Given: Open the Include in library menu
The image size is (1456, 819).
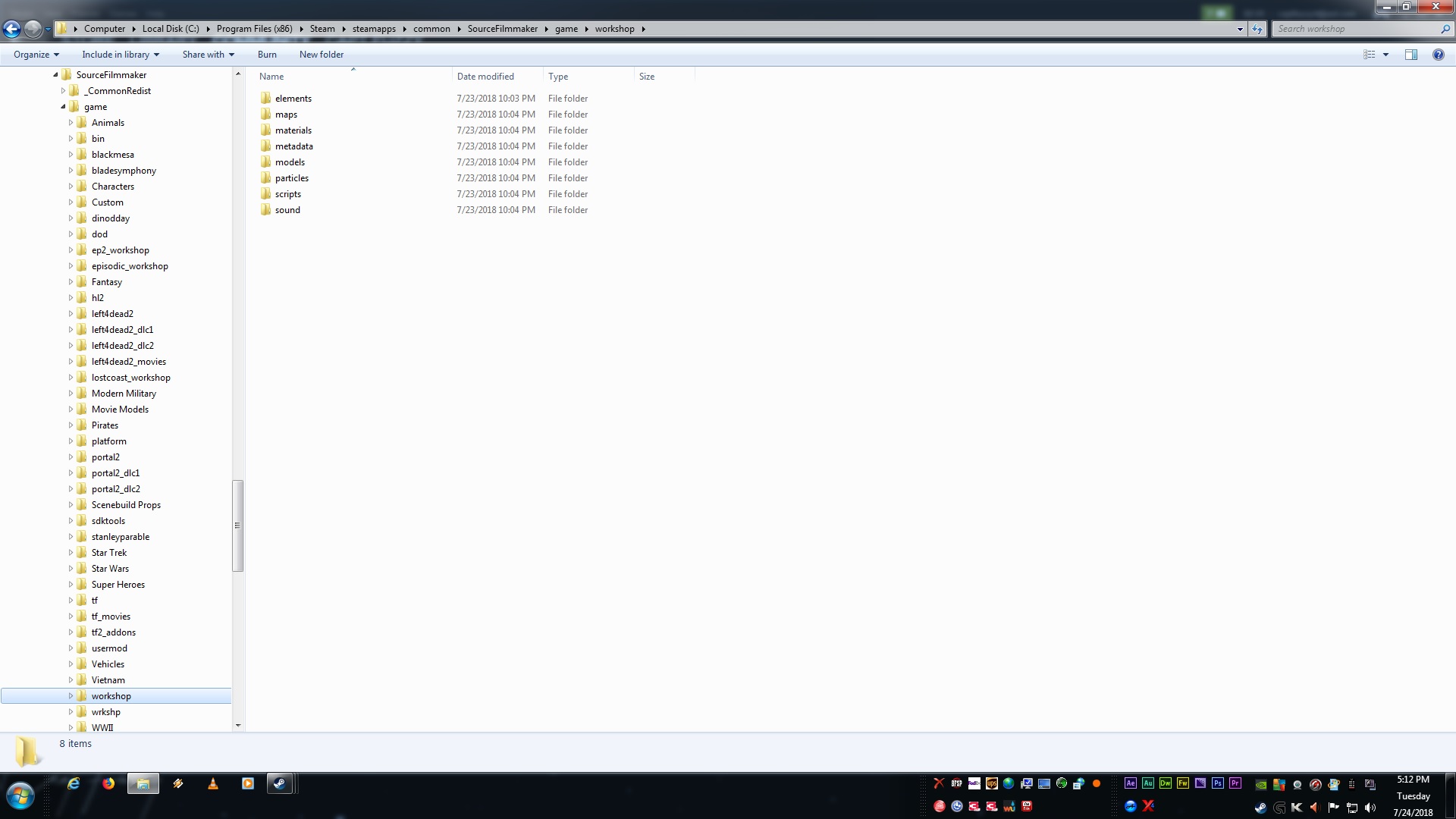Looking at the screenshot, I should pos(120,55).
